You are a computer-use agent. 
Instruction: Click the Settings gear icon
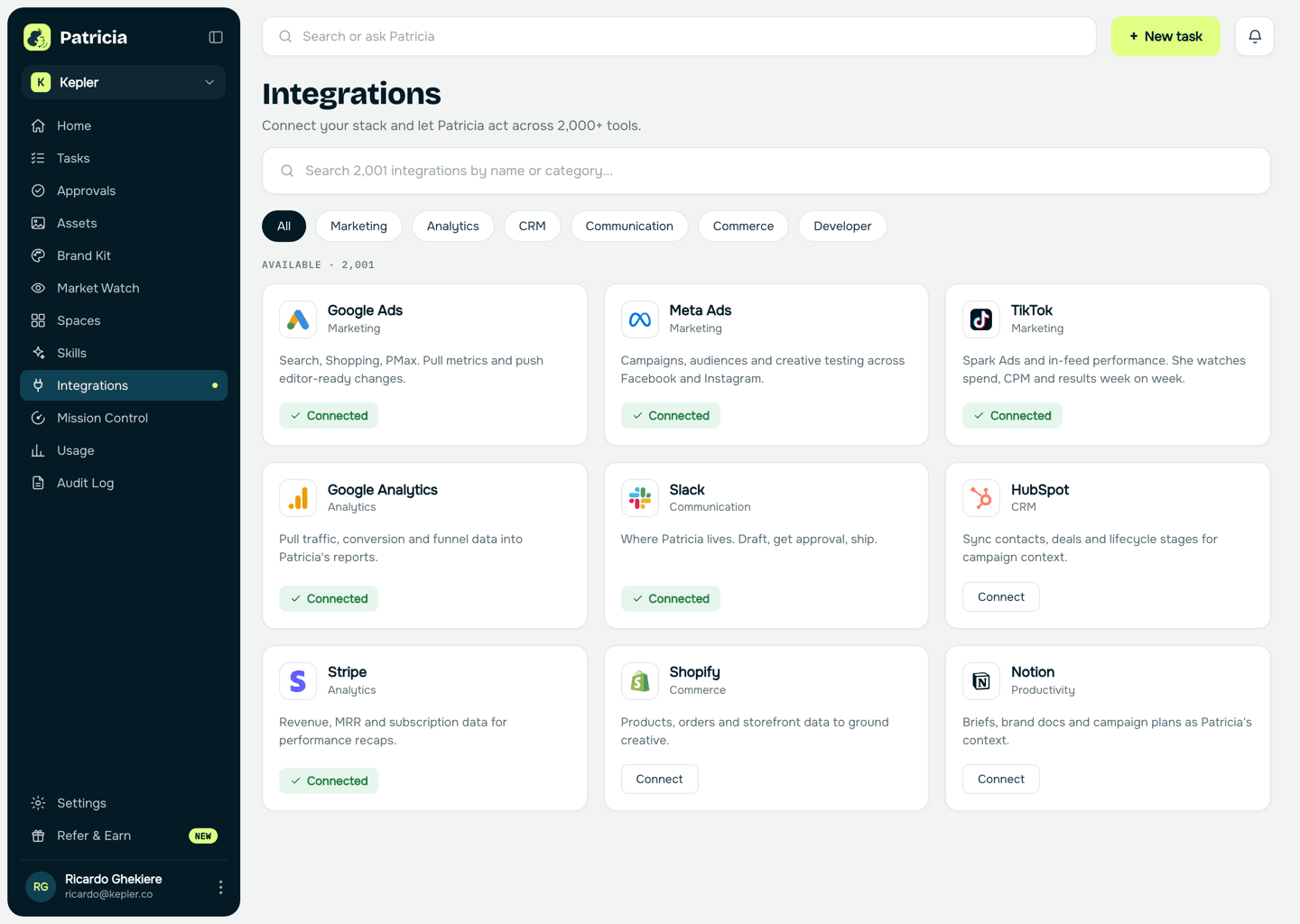tap(38, 803)
